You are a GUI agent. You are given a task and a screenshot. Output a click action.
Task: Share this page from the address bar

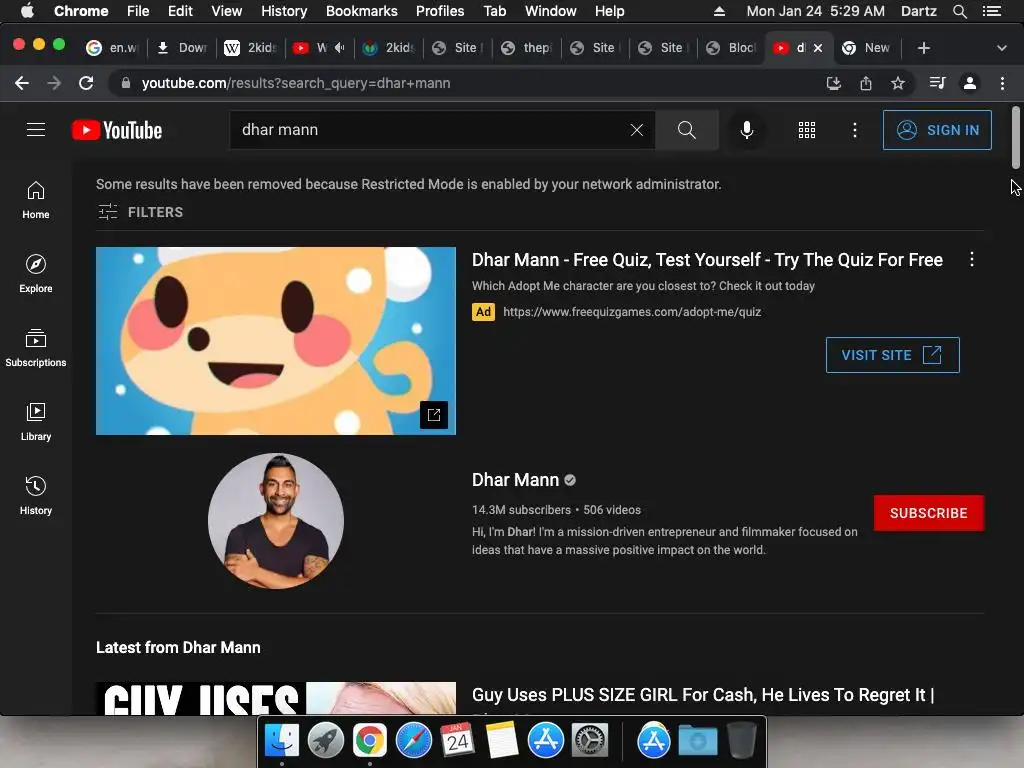[866, 83]
